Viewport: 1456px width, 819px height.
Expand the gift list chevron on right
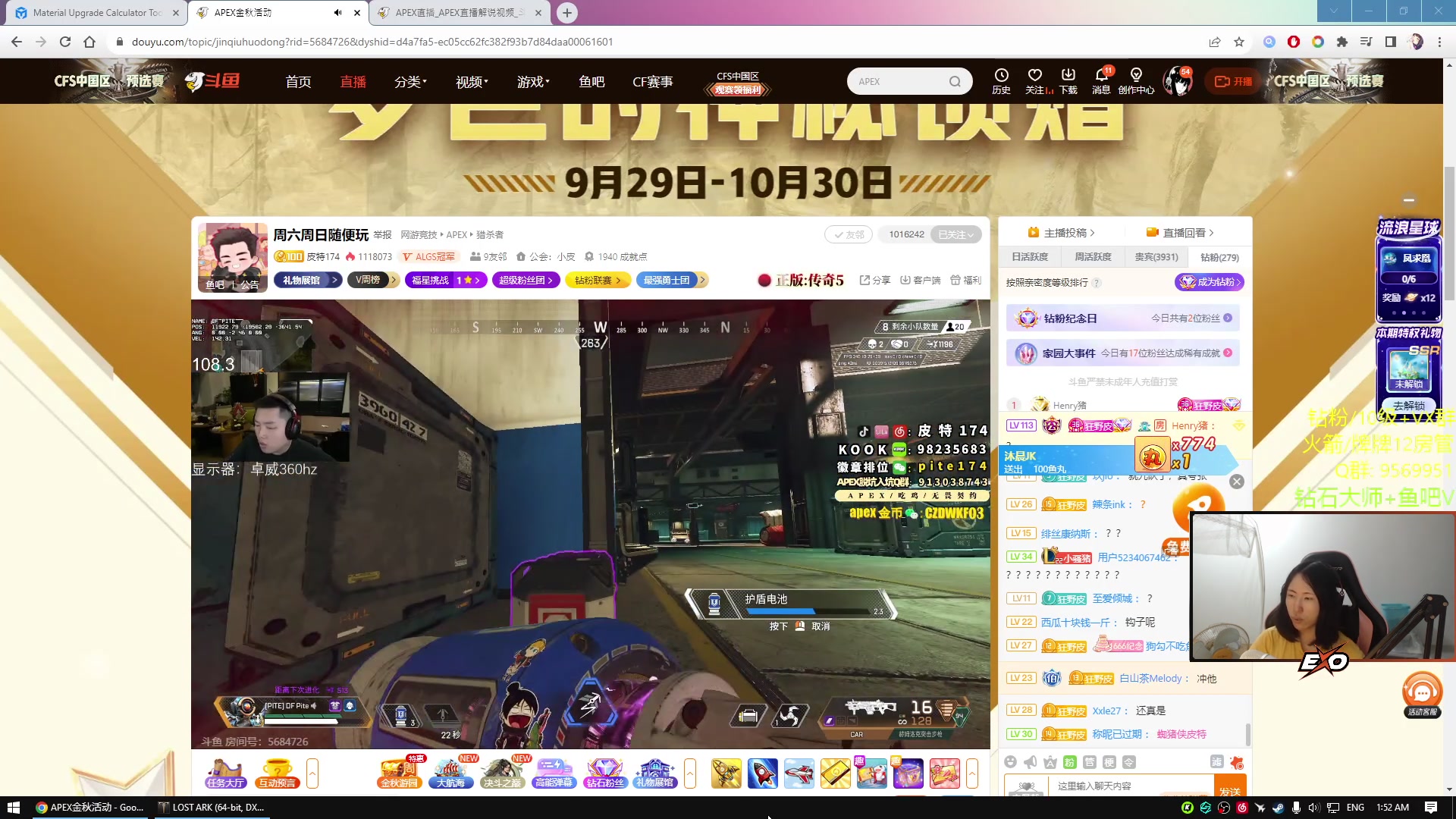point(972,773)
